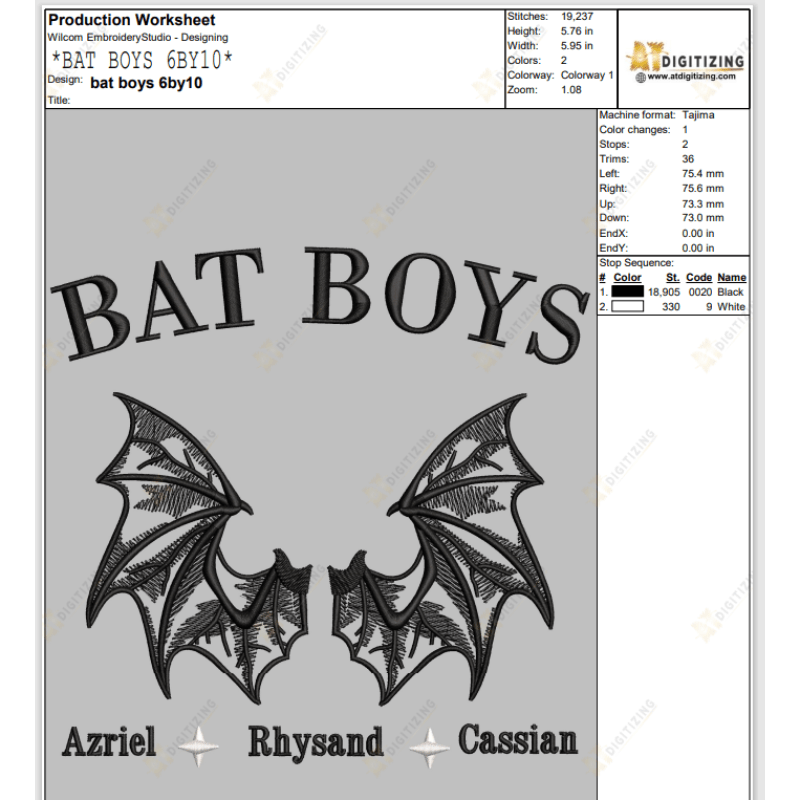Click the AT Digitizing logo

685,62
